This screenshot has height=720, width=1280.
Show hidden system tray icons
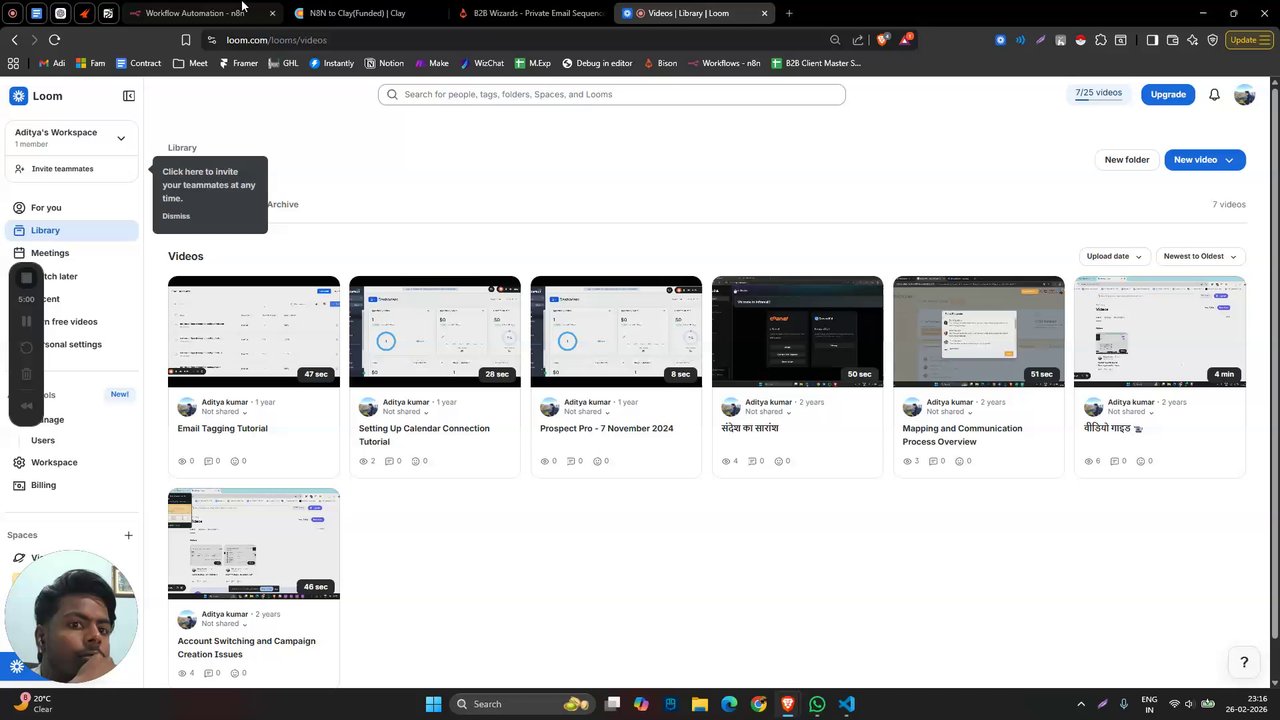coord(1081,704)
